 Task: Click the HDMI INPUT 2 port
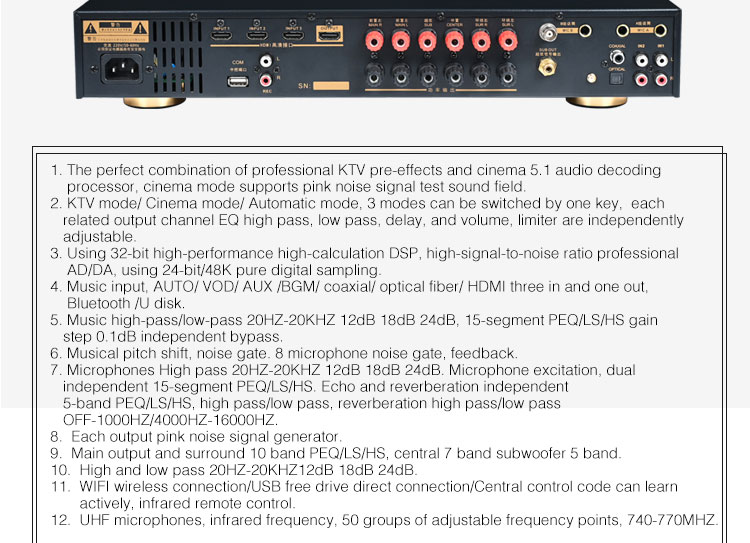(x=257, y=35)
